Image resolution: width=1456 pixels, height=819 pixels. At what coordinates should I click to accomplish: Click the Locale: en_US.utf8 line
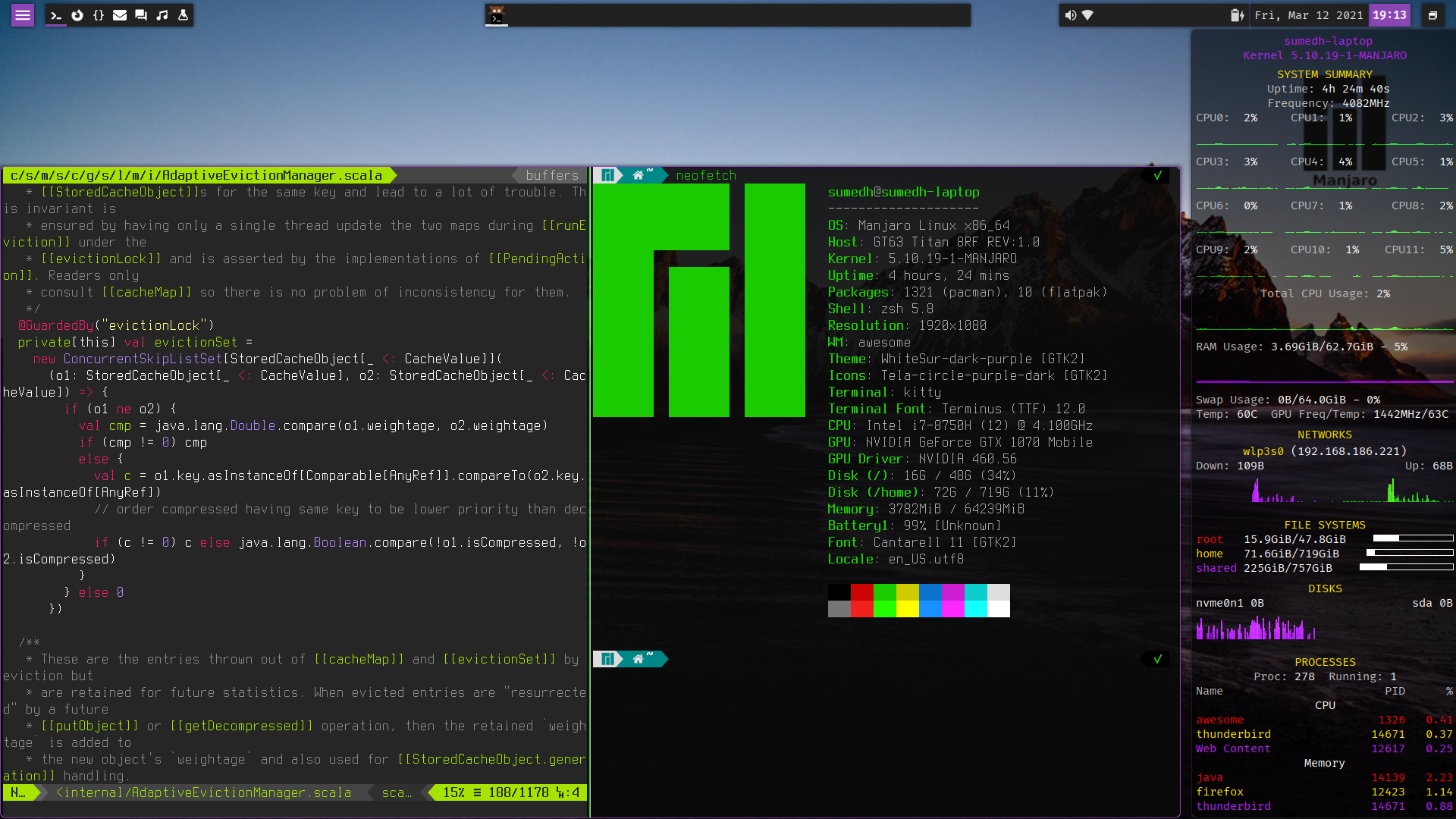(x=896, y=560)
